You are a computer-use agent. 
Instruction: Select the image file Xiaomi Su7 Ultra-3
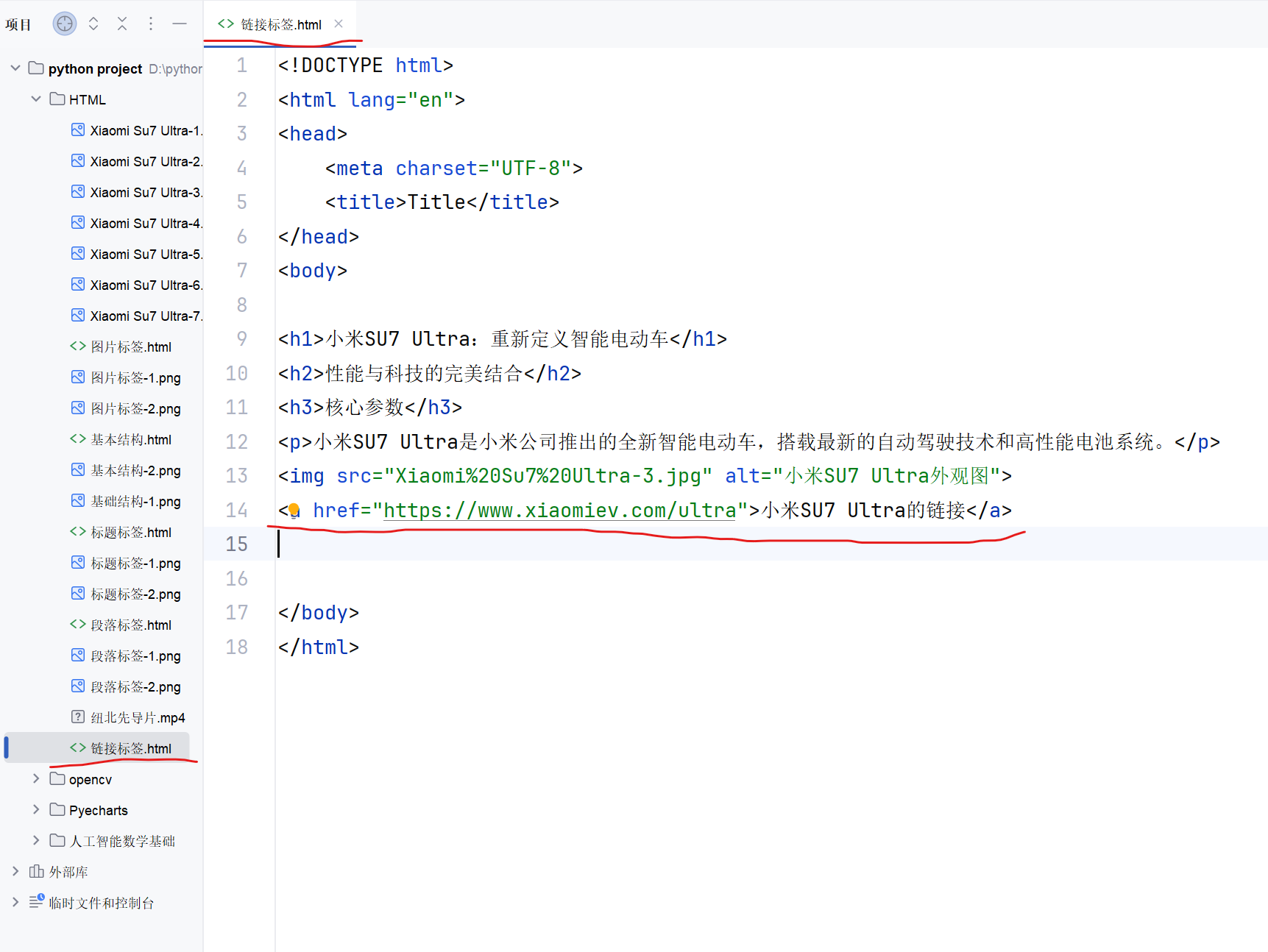pos(137,192)
